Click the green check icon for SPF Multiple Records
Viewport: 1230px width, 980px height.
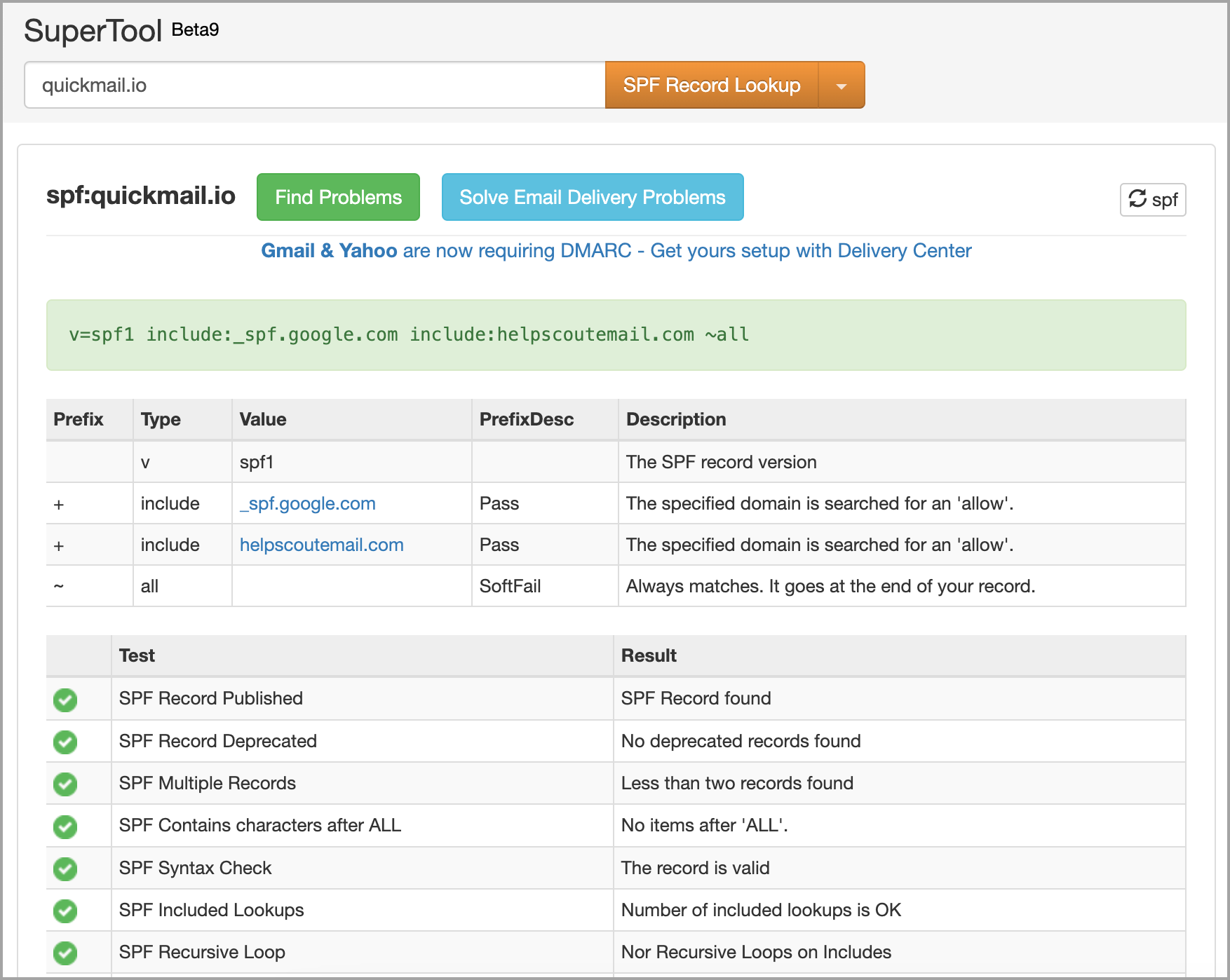(x=65, y=784)
